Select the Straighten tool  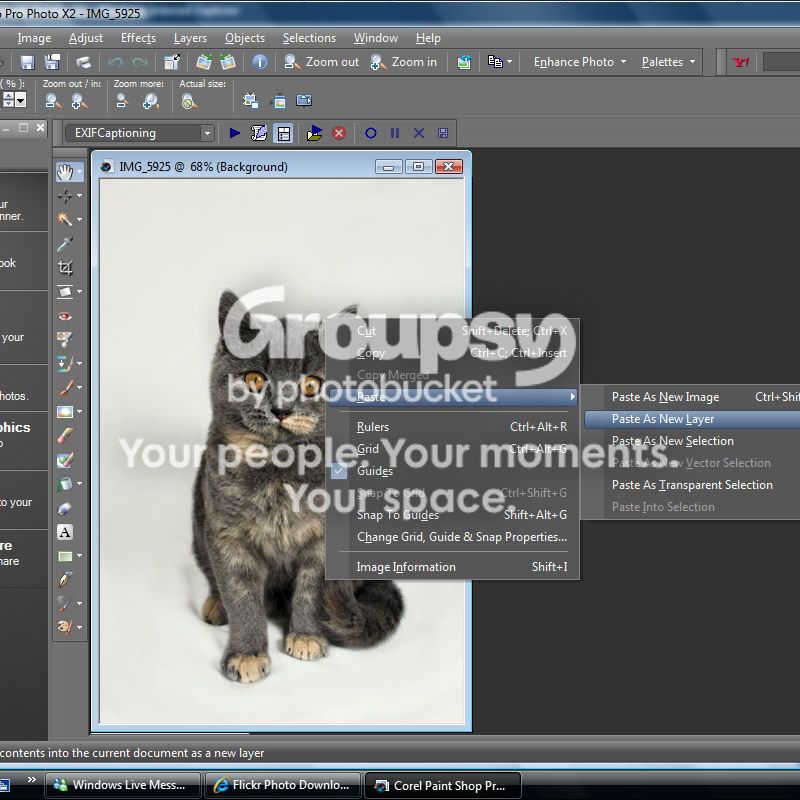click(65, 292)
